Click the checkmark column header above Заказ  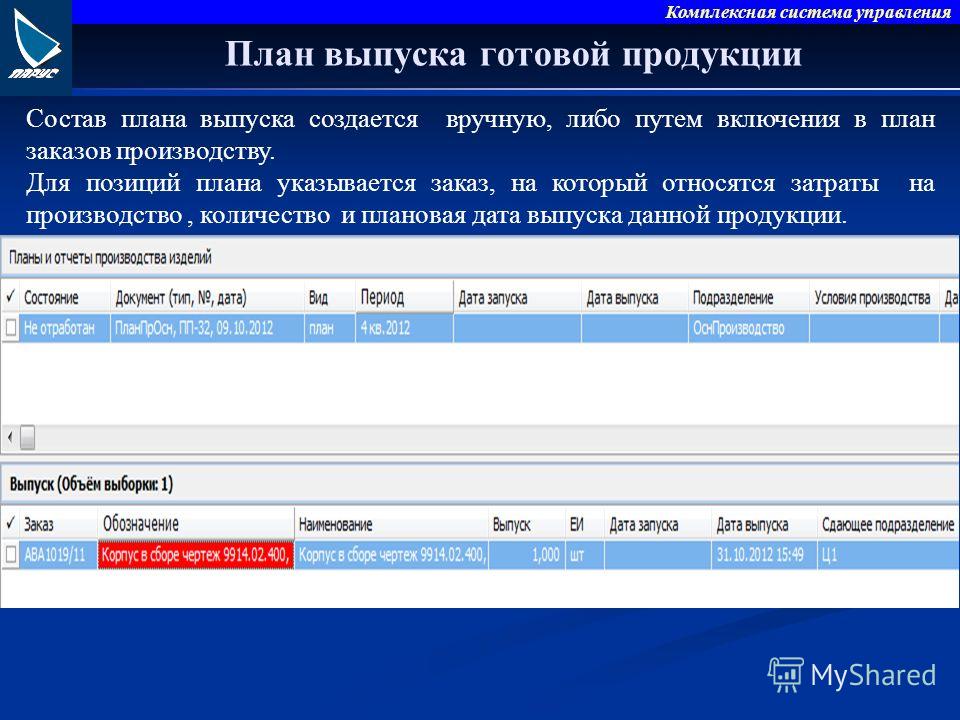[x=10, y=523]
